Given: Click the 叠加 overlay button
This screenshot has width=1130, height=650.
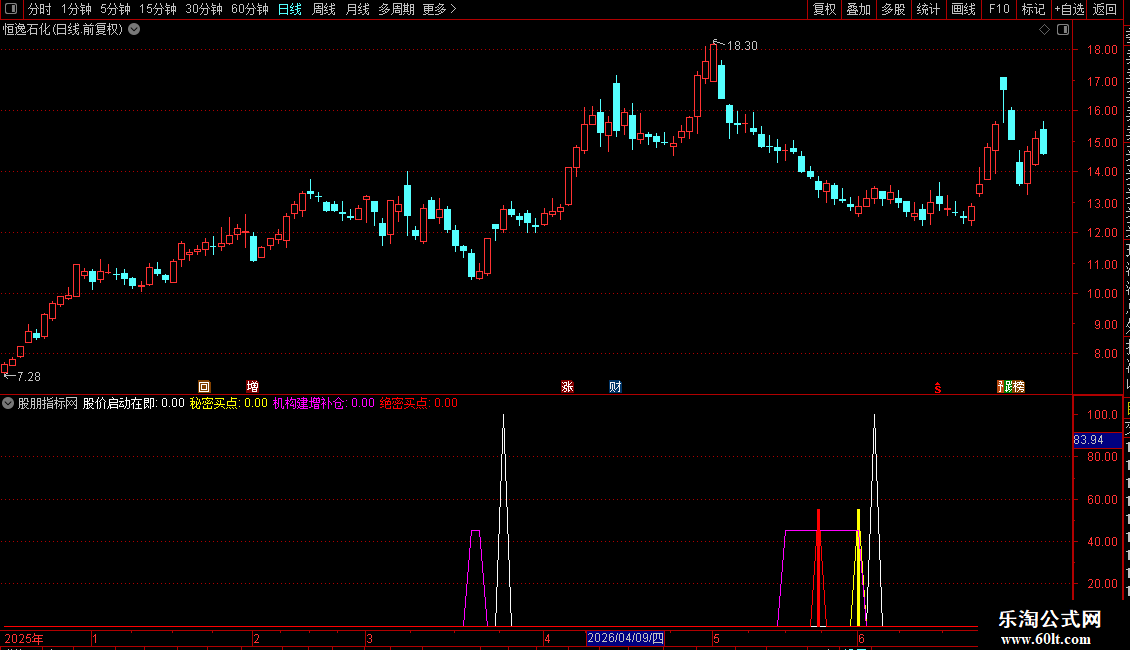Looking at the screenshot, I should 858,9.
